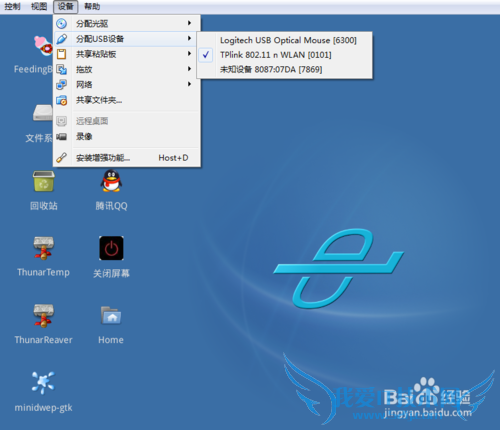
Task: Open the 视图 menu
Action: point(39,6)
